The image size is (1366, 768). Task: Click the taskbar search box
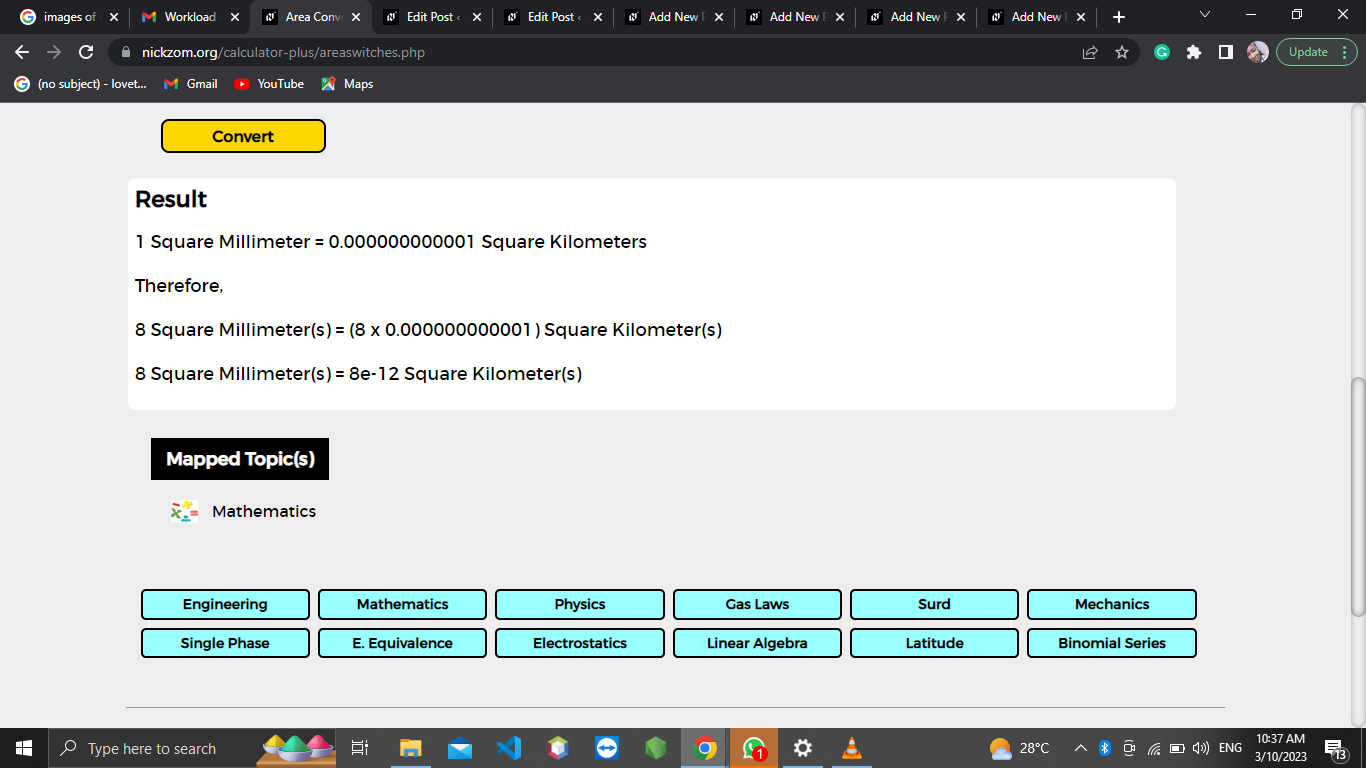click(x=193, y=748)
